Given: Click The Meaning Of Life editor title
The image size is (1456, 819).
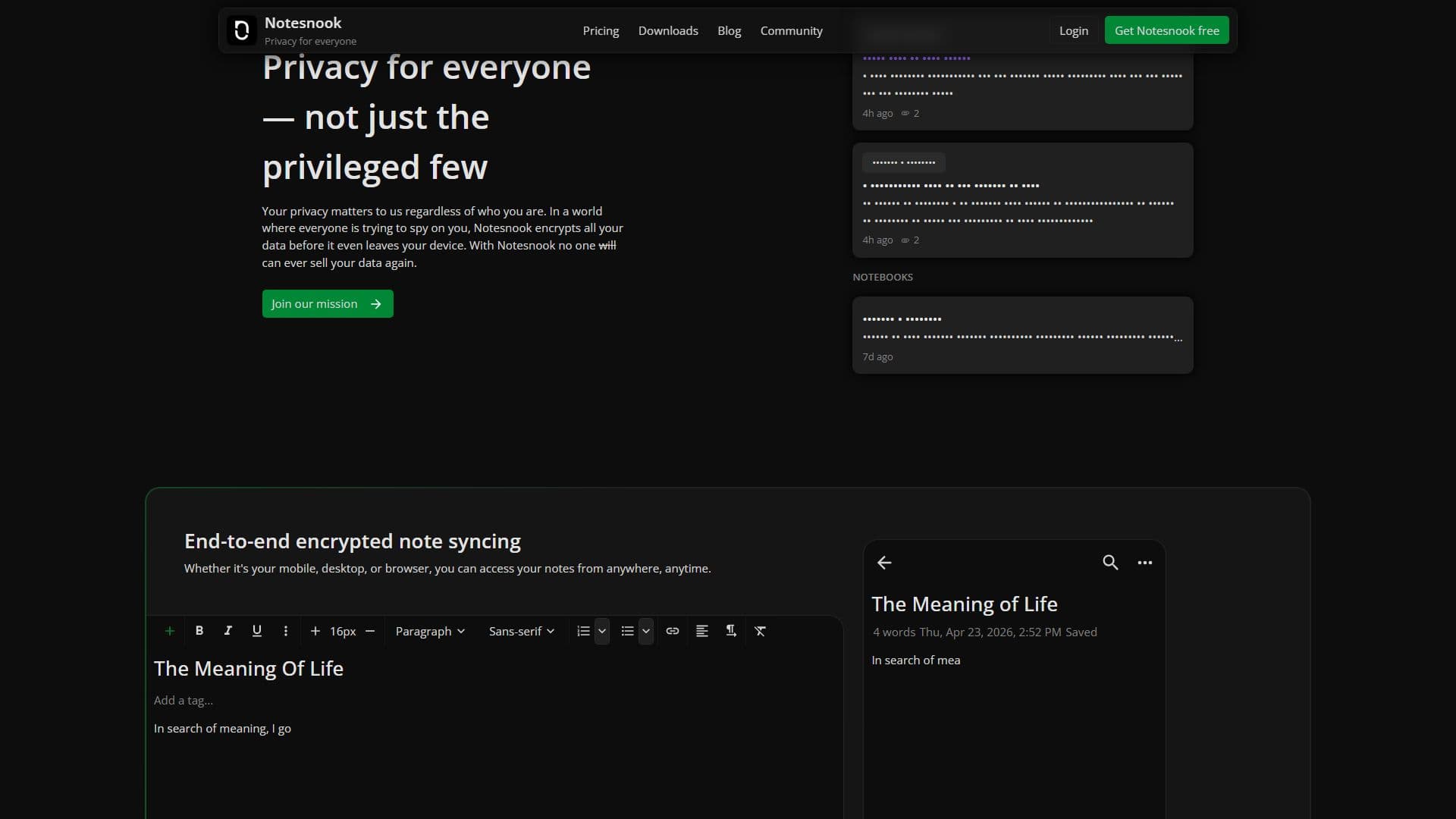Looking at the screenshot, I should tap(249, 668).
